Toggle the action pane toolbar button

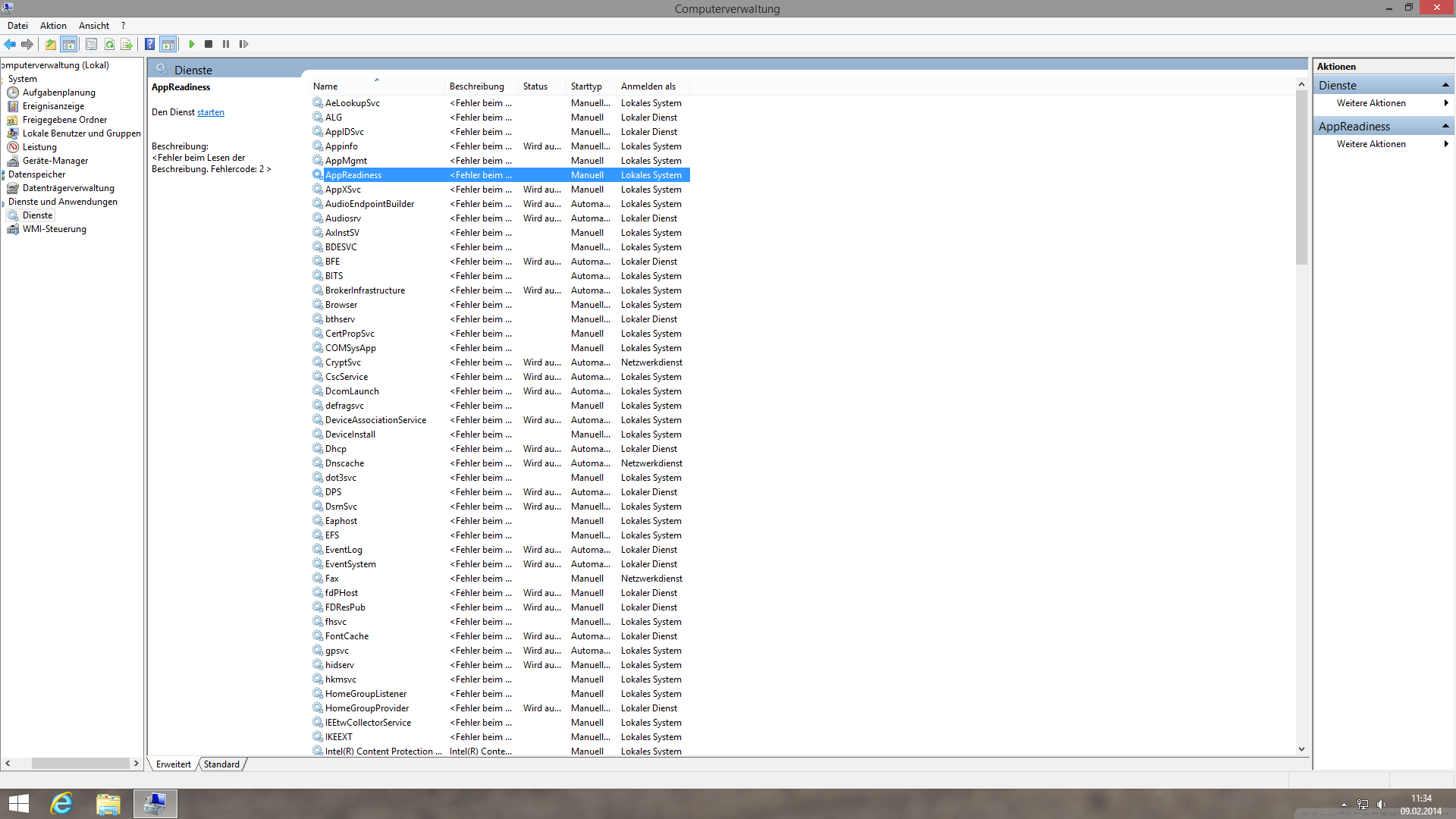point(168,44)
